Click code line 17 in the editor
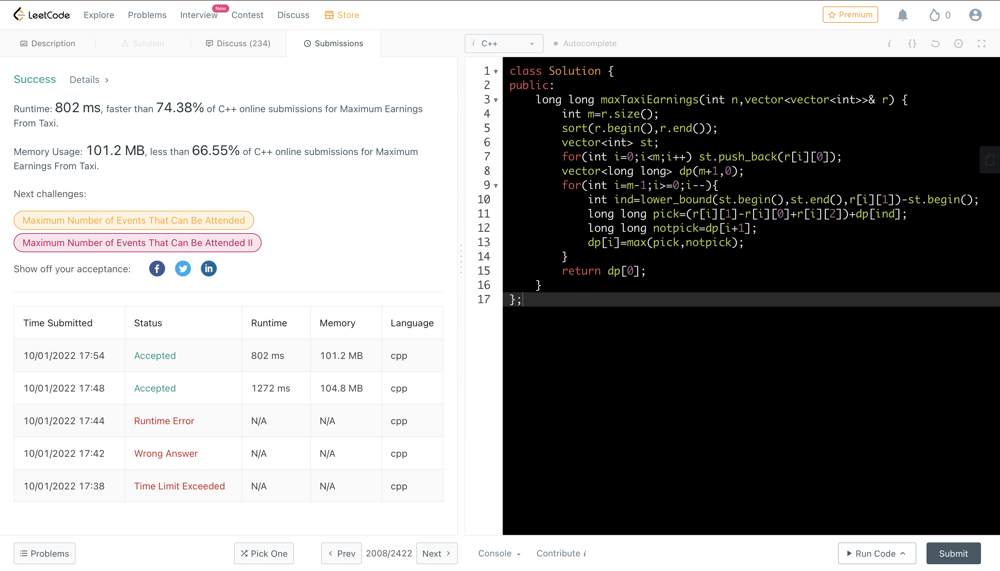This screenshot has height=571, width=1000. point(751,299)
